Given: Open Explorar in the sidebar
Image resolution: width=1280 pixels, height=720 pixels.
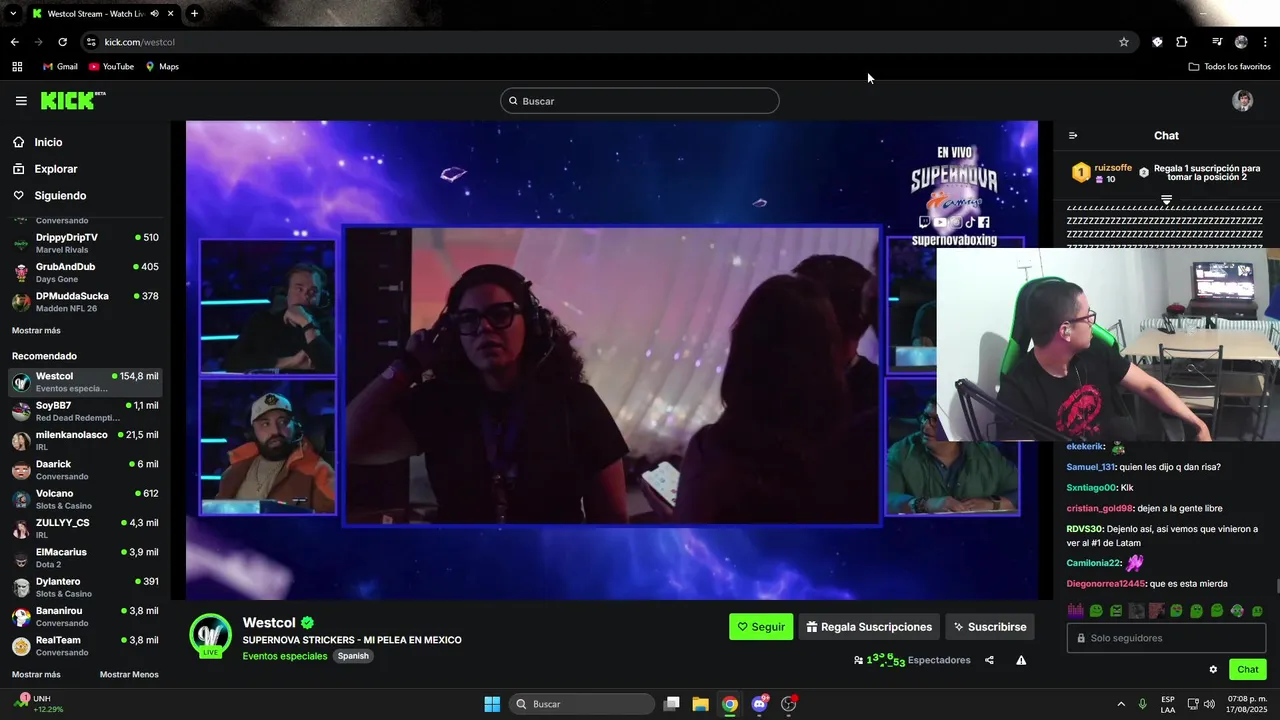Looking at the screenshot, I should pyautogui.click(x=45, y=169).
